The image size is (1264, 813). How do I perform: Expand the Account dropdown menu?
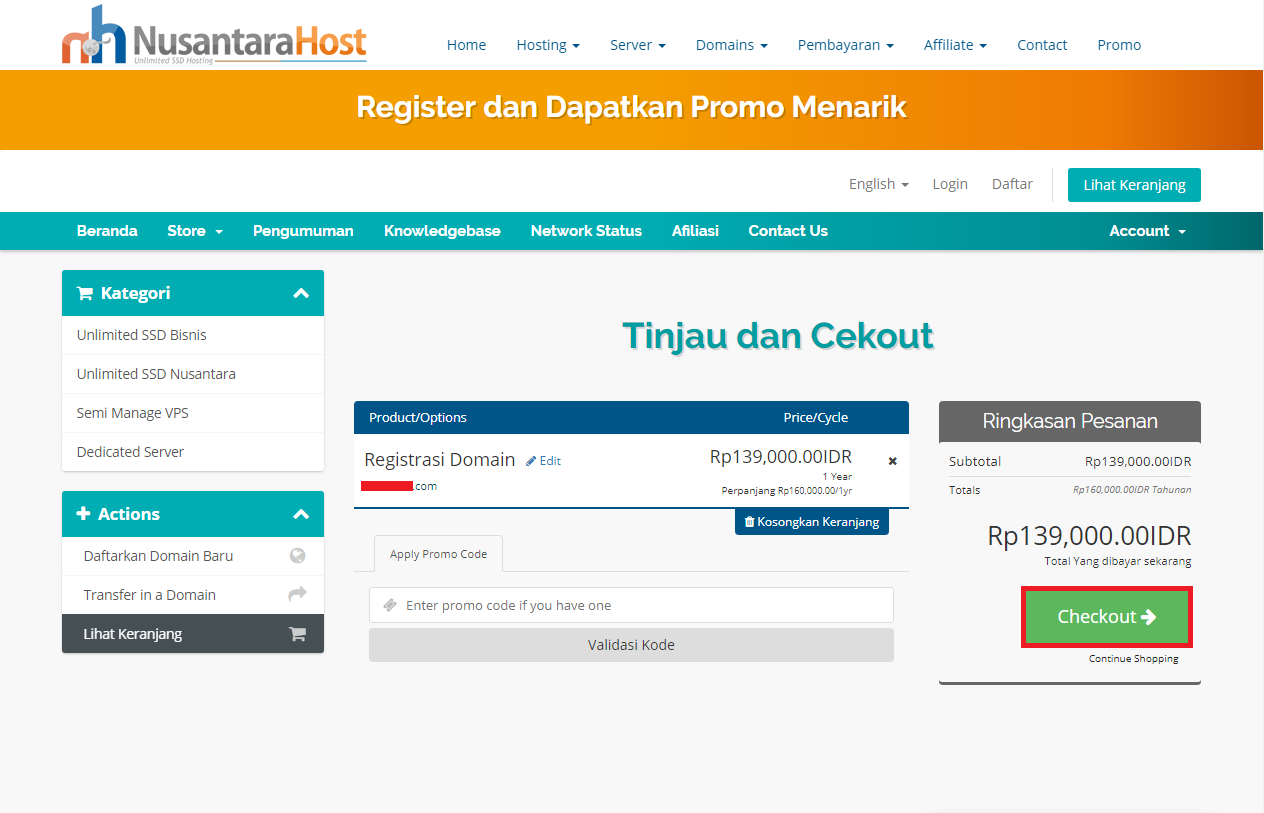(1147, 231)
